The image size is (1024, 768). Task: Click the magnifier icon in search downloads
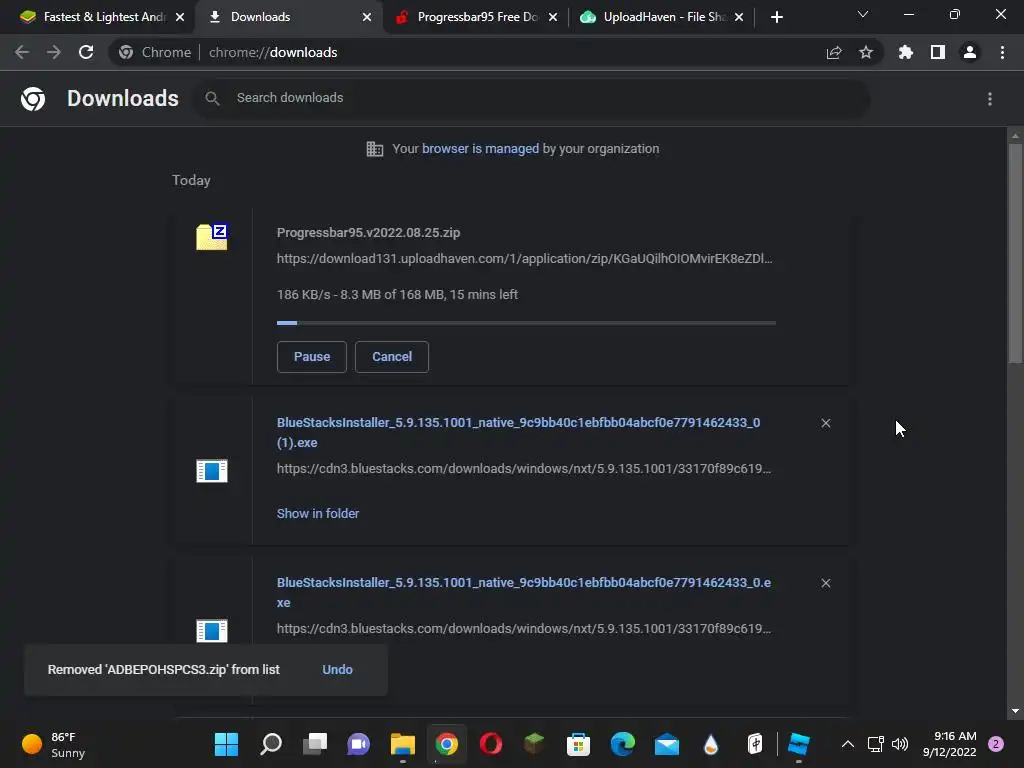[x=212, y=99]
